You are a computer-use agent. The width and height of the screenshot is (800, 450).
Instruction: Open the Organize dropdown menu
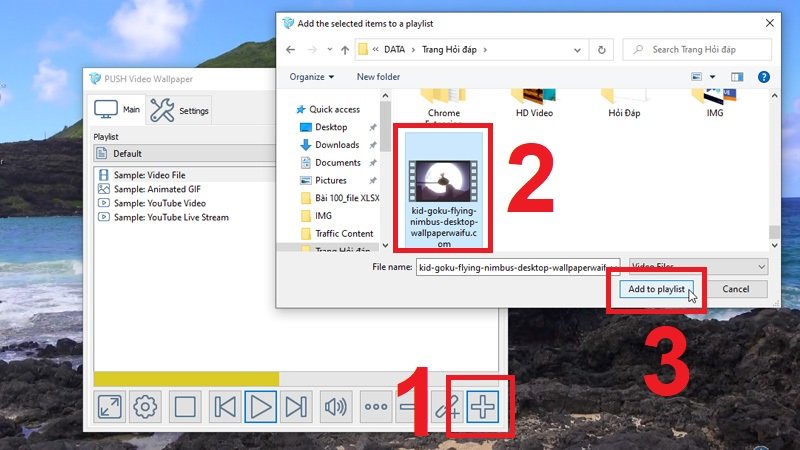click(x=312, y=77)
